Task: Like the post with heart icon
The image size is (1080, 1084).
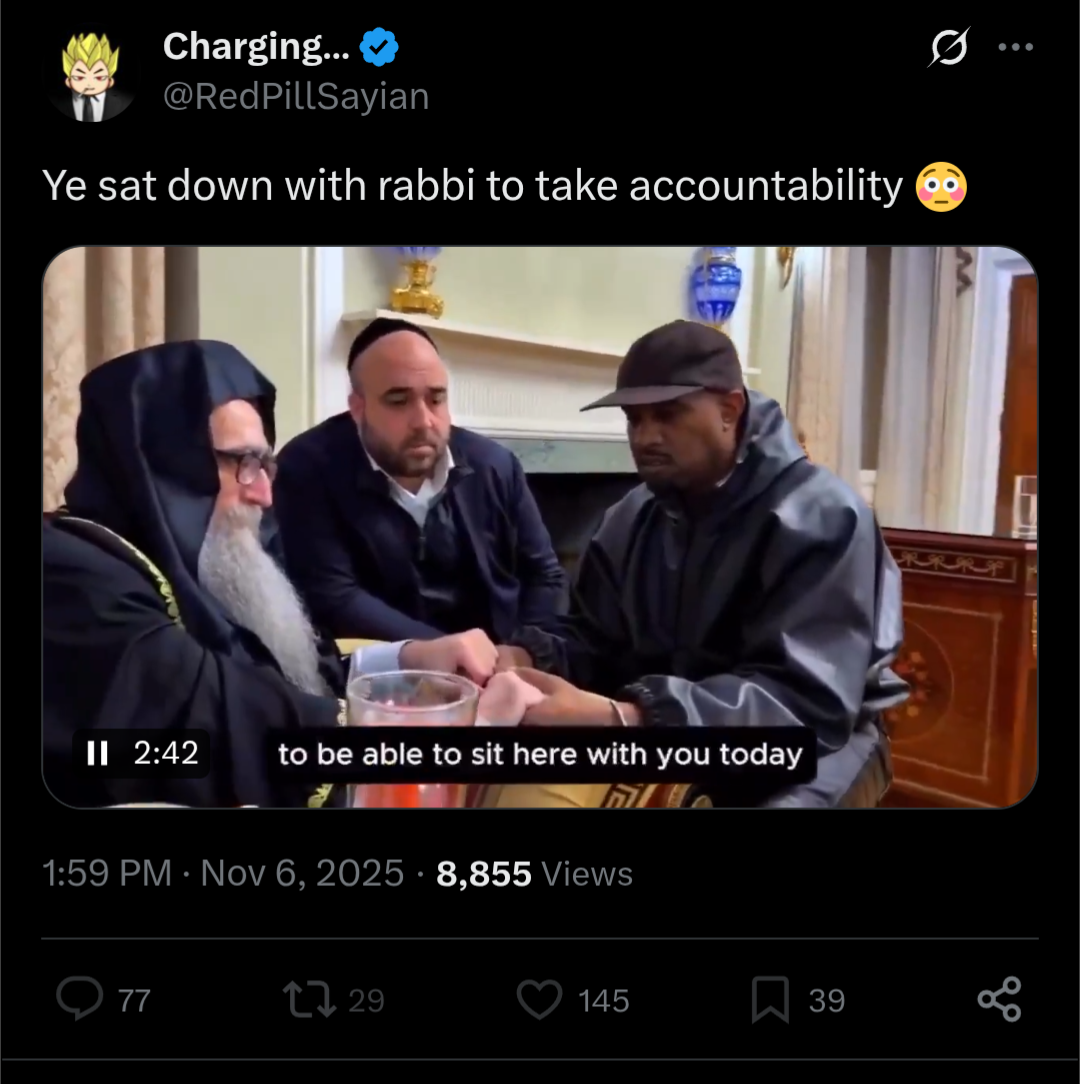Action: (x=539, y=1000)
